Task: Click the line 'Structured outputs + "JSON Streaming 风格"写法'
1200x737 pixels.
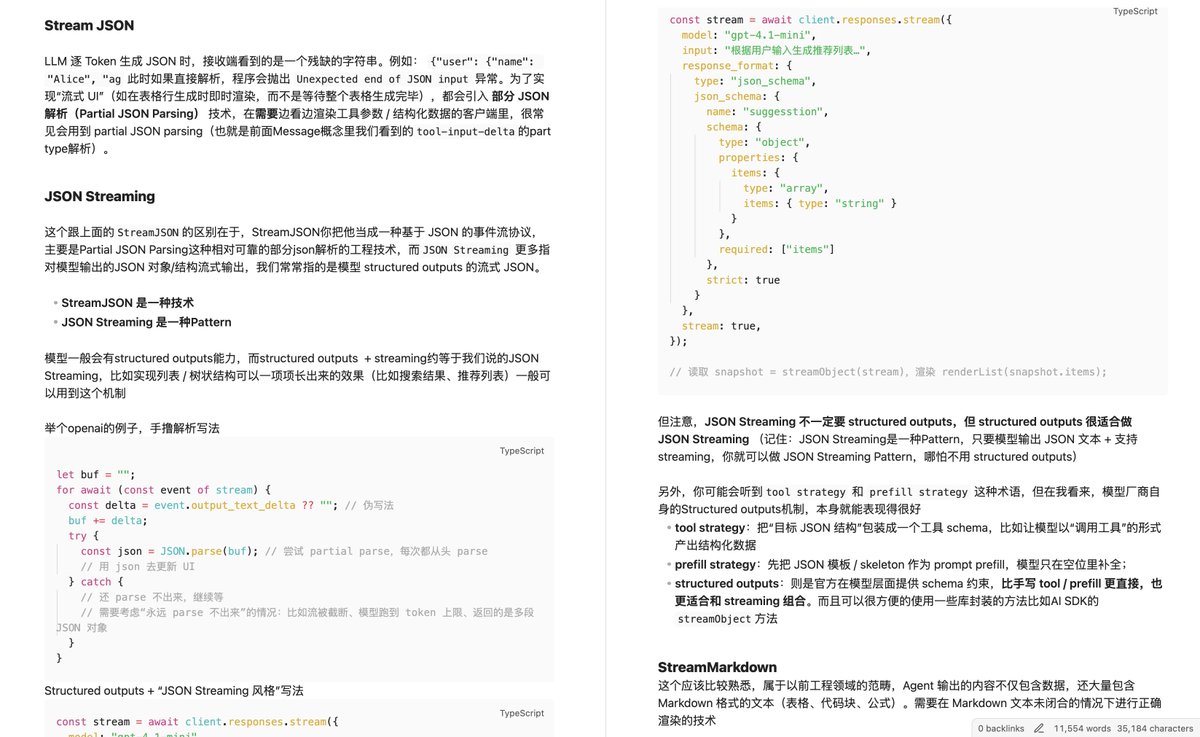Action: [174, 691]
